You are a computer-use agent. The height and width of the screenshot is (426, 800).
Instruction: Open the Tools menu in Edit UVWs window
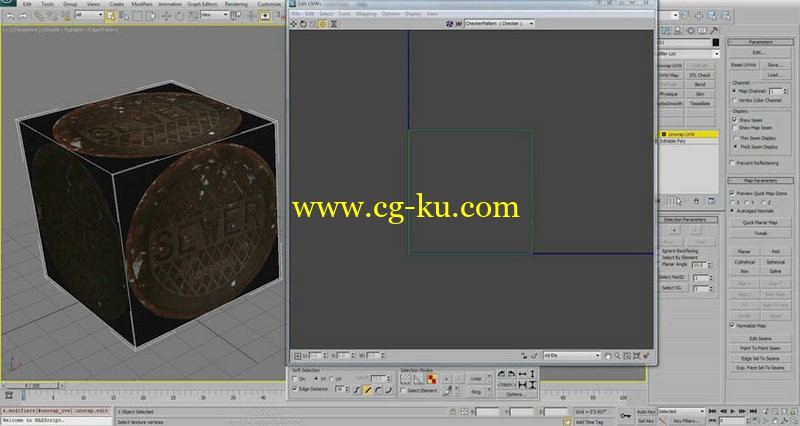coord(344,14)
